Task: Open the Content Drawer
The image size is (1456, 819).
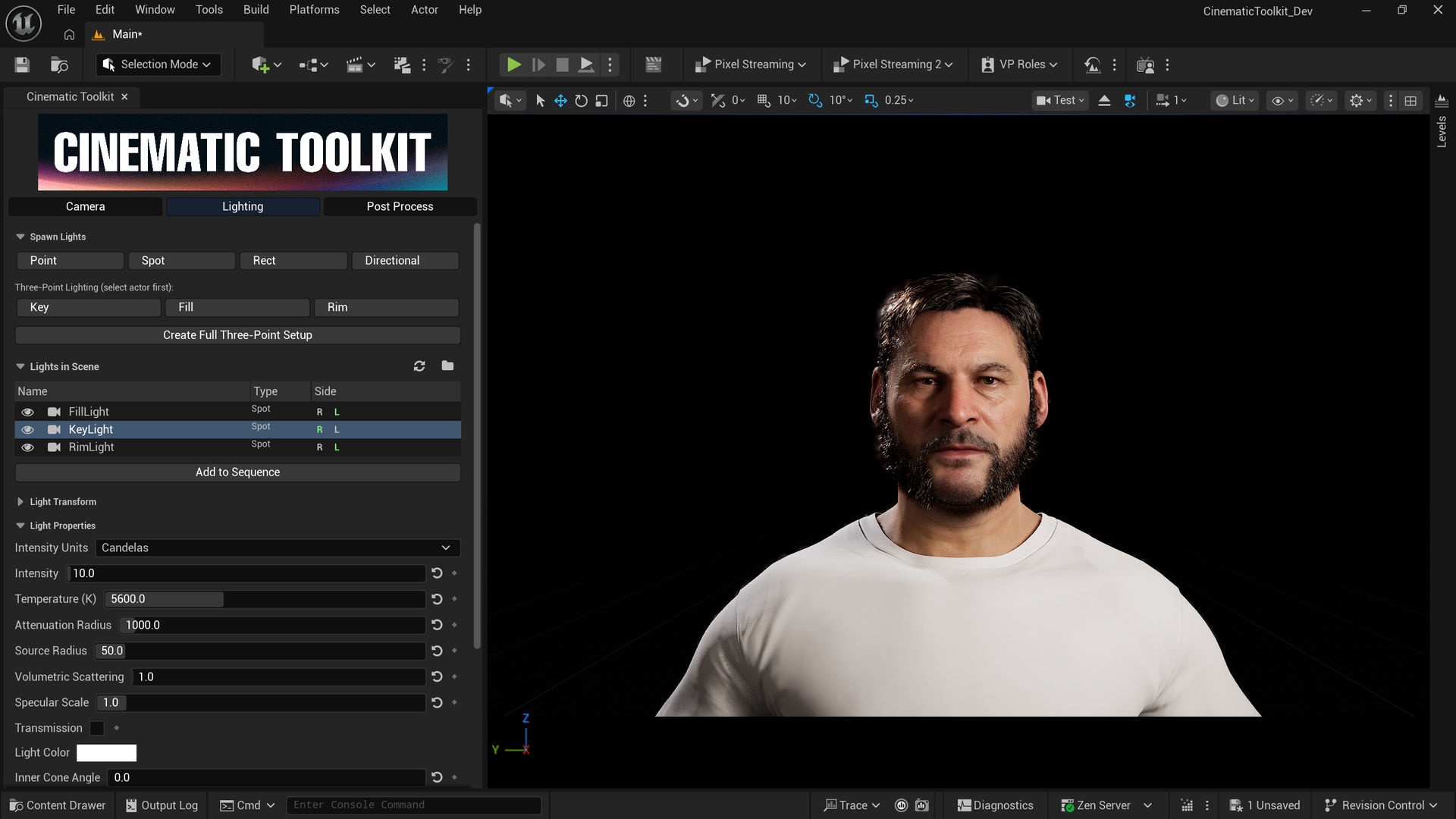Action: pyautogui.click(x=58, y=805)
